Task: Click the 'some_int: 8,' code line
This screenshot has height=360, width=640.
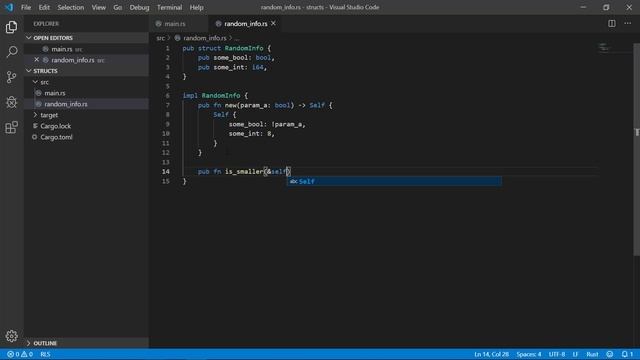Action: (x=251, y=133)
